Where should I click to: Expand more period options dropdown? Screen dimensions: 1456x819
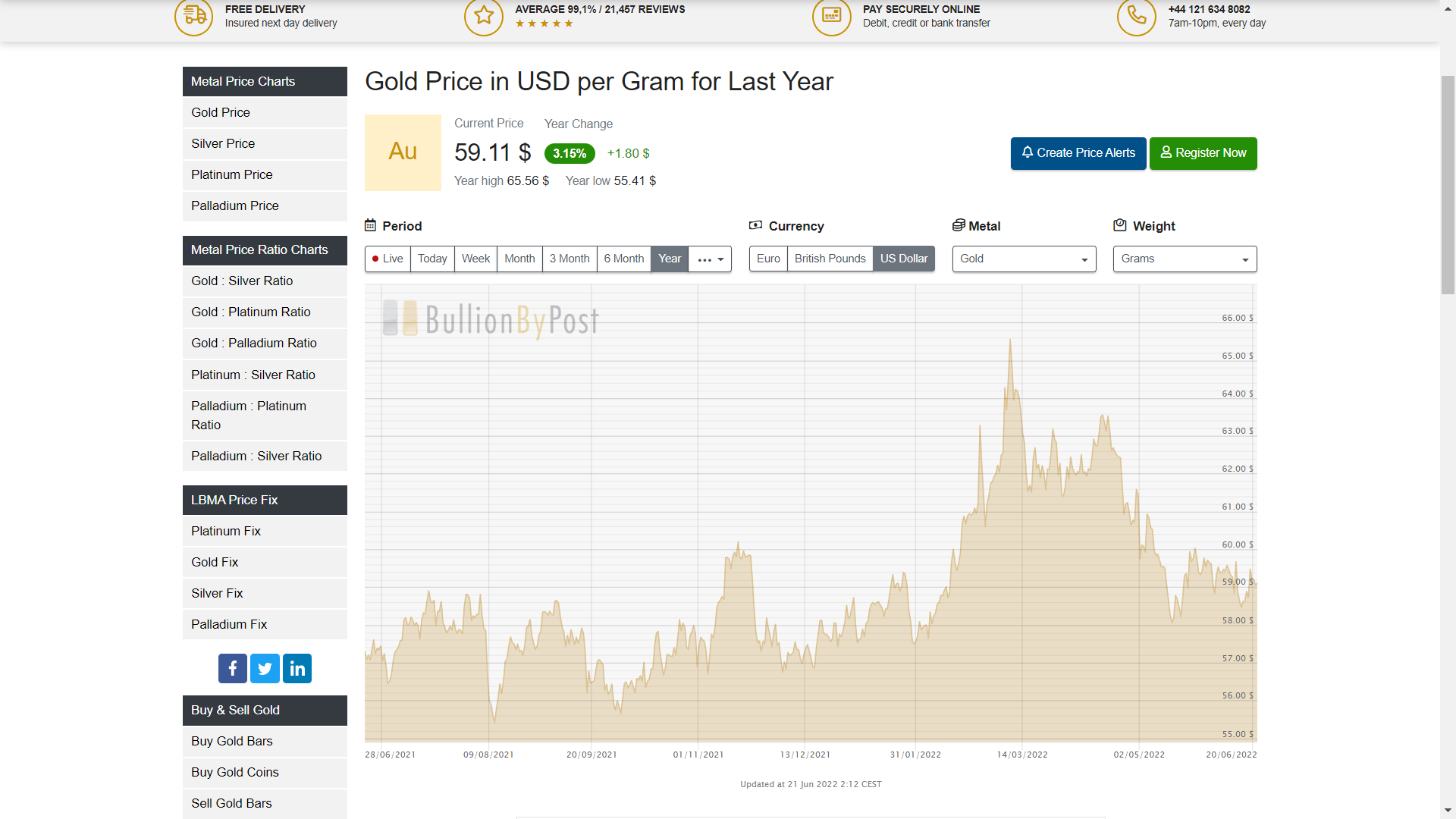[710, 259]
